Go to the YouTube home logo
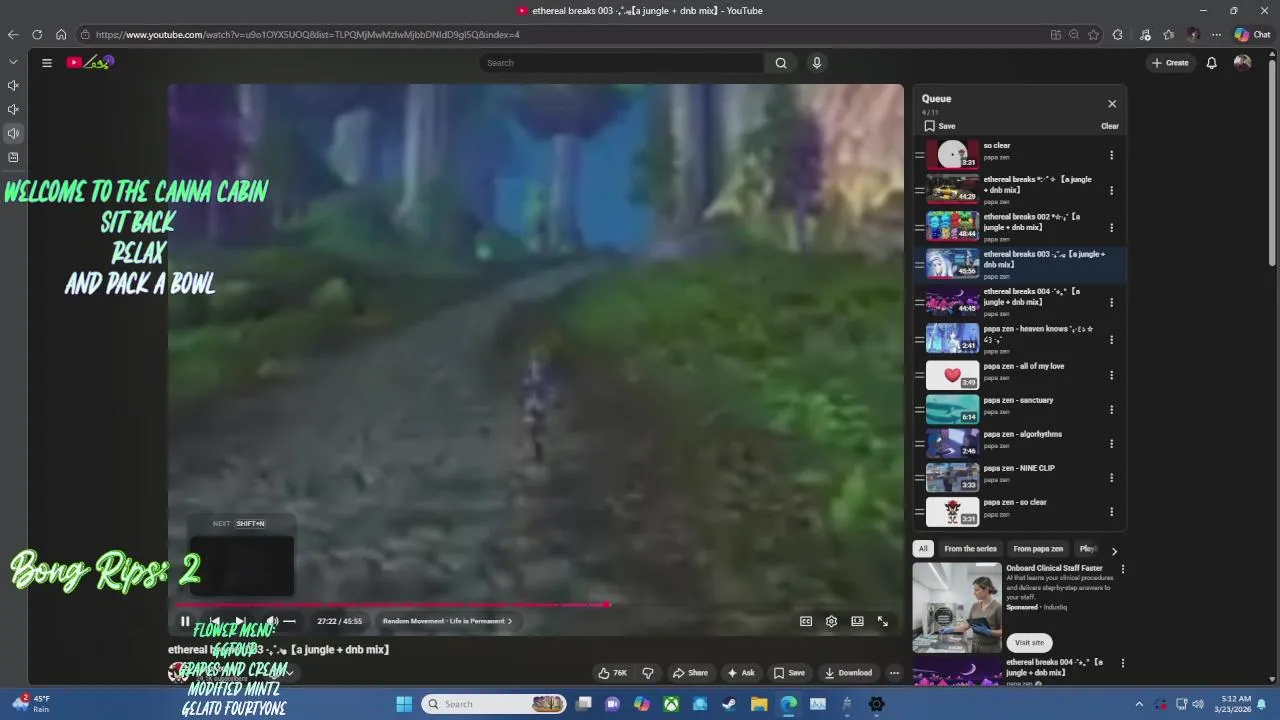This screenshot has height=720, width=1280. (90, 62)
